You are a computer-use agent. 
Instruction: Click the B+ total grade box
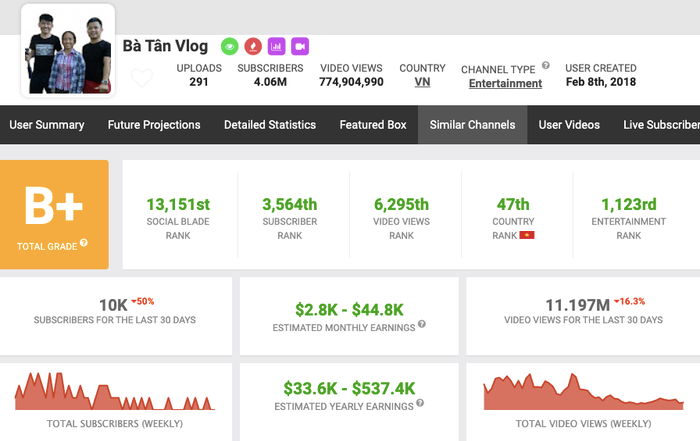click(x=54, y=214)
